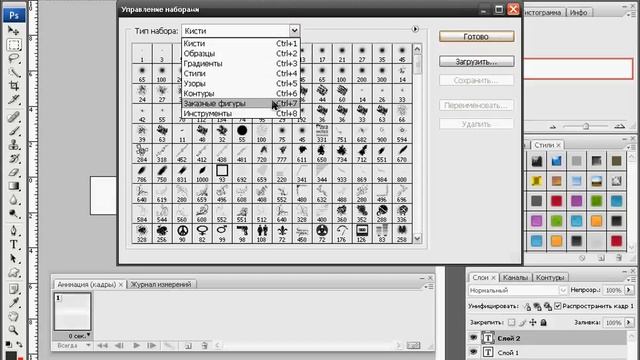Select the Gradient tool
This screenshot has height=360, width=640.
(x=13, y=186)
